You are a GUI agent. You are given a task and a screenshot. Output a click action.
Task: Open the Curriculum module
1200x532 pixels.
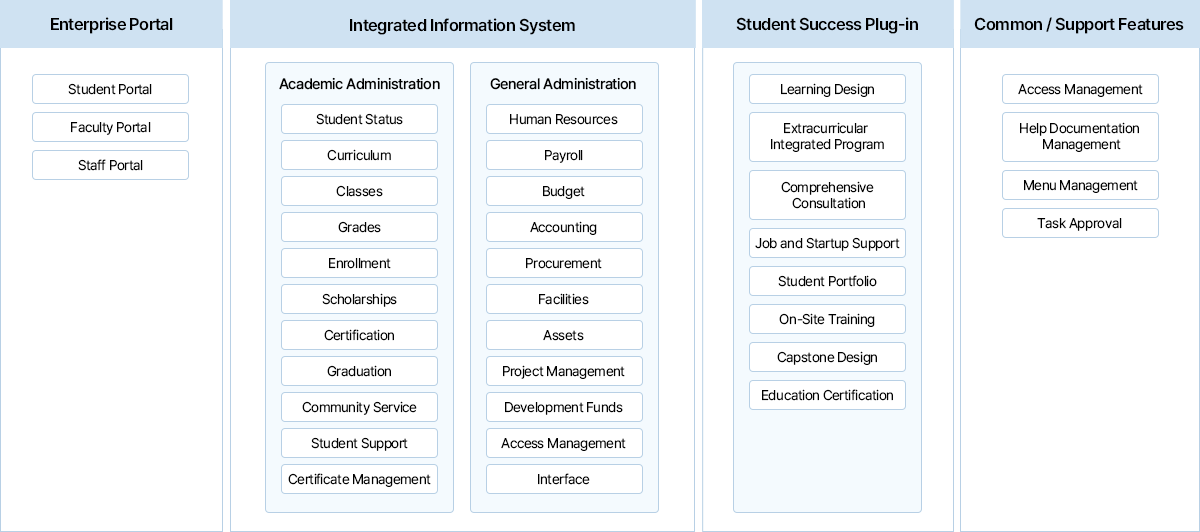pos(359,155)
